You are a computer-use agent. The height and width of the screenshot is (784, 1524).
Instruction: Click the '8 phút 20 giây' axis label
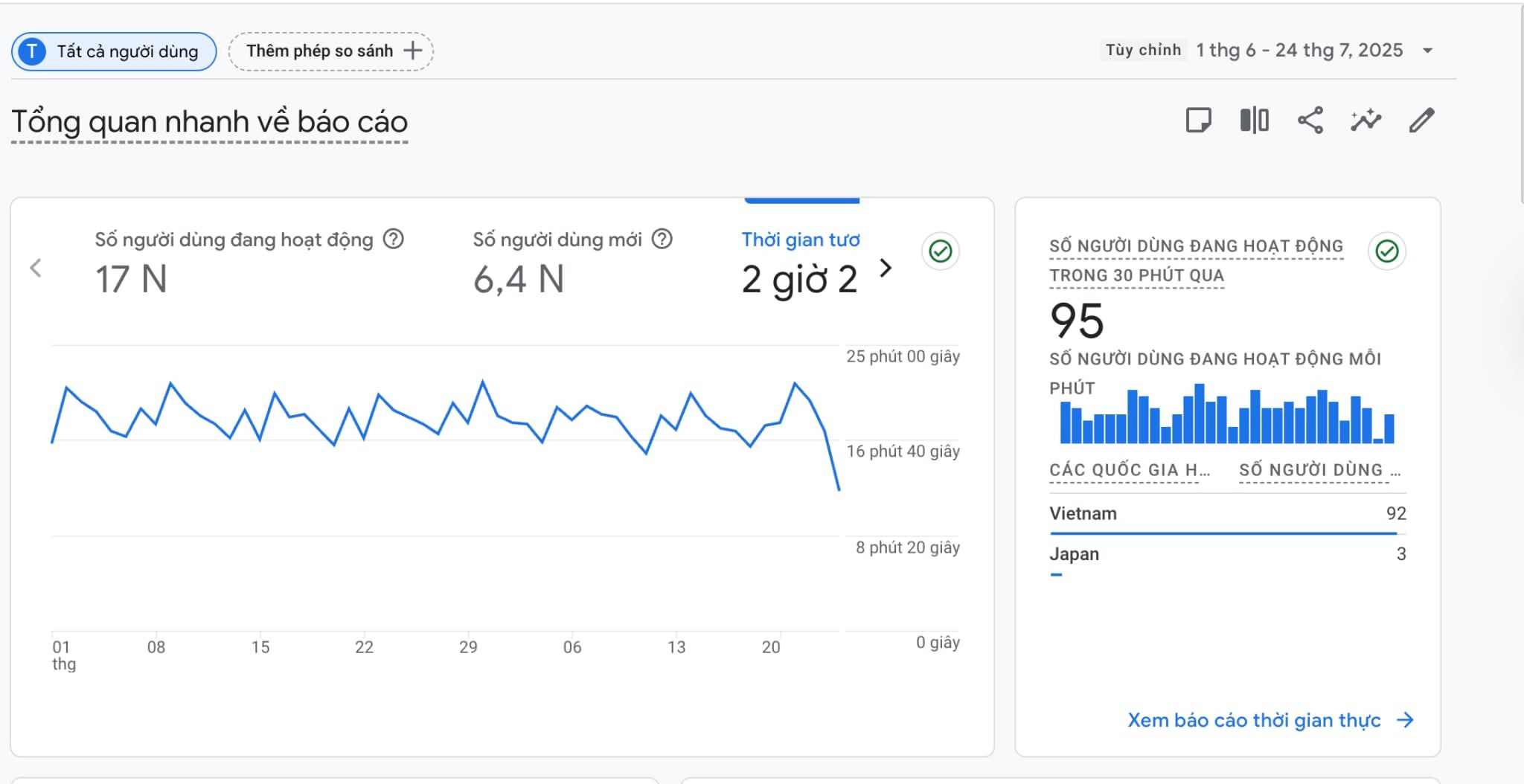coord(908,547)
